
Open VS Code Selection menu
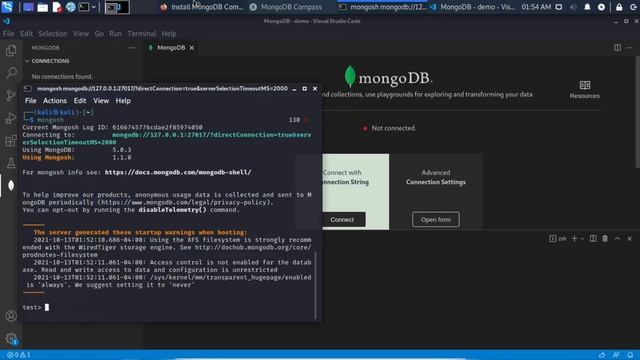point(53,33)
